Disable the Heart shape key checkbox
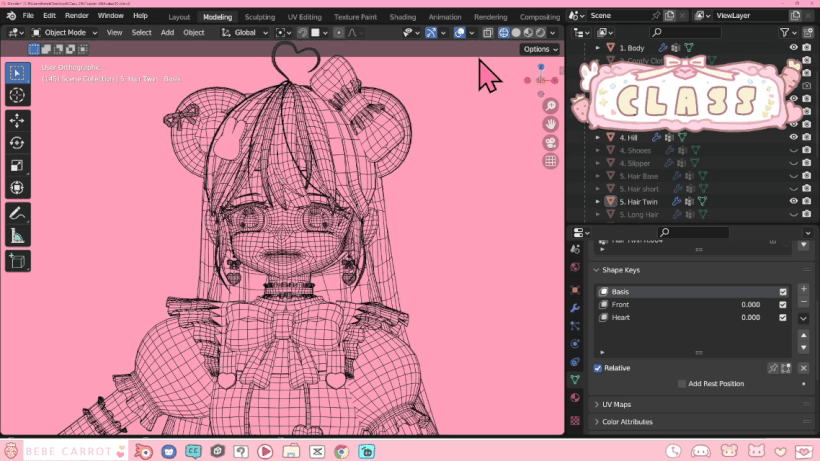 (783, 318)
